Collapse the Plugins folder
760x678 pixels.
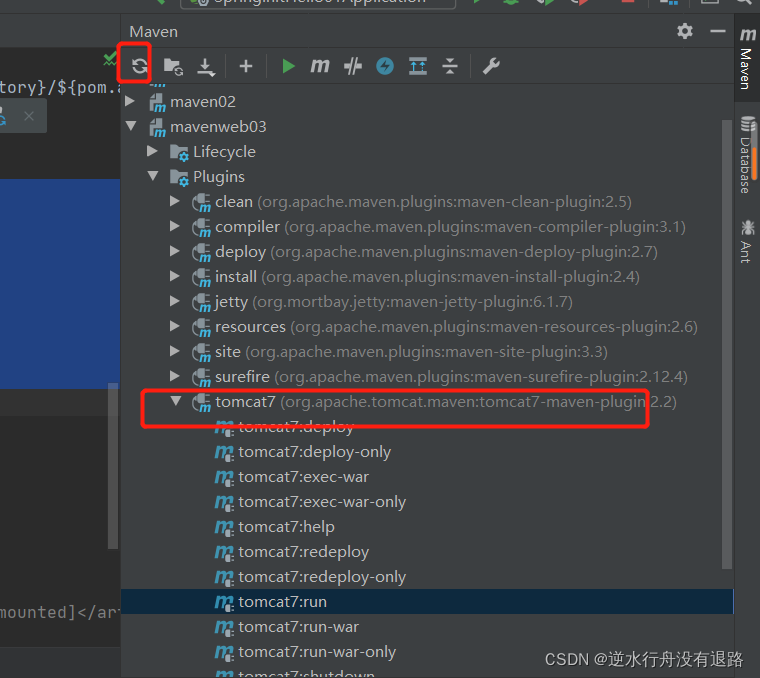(153, 176)
